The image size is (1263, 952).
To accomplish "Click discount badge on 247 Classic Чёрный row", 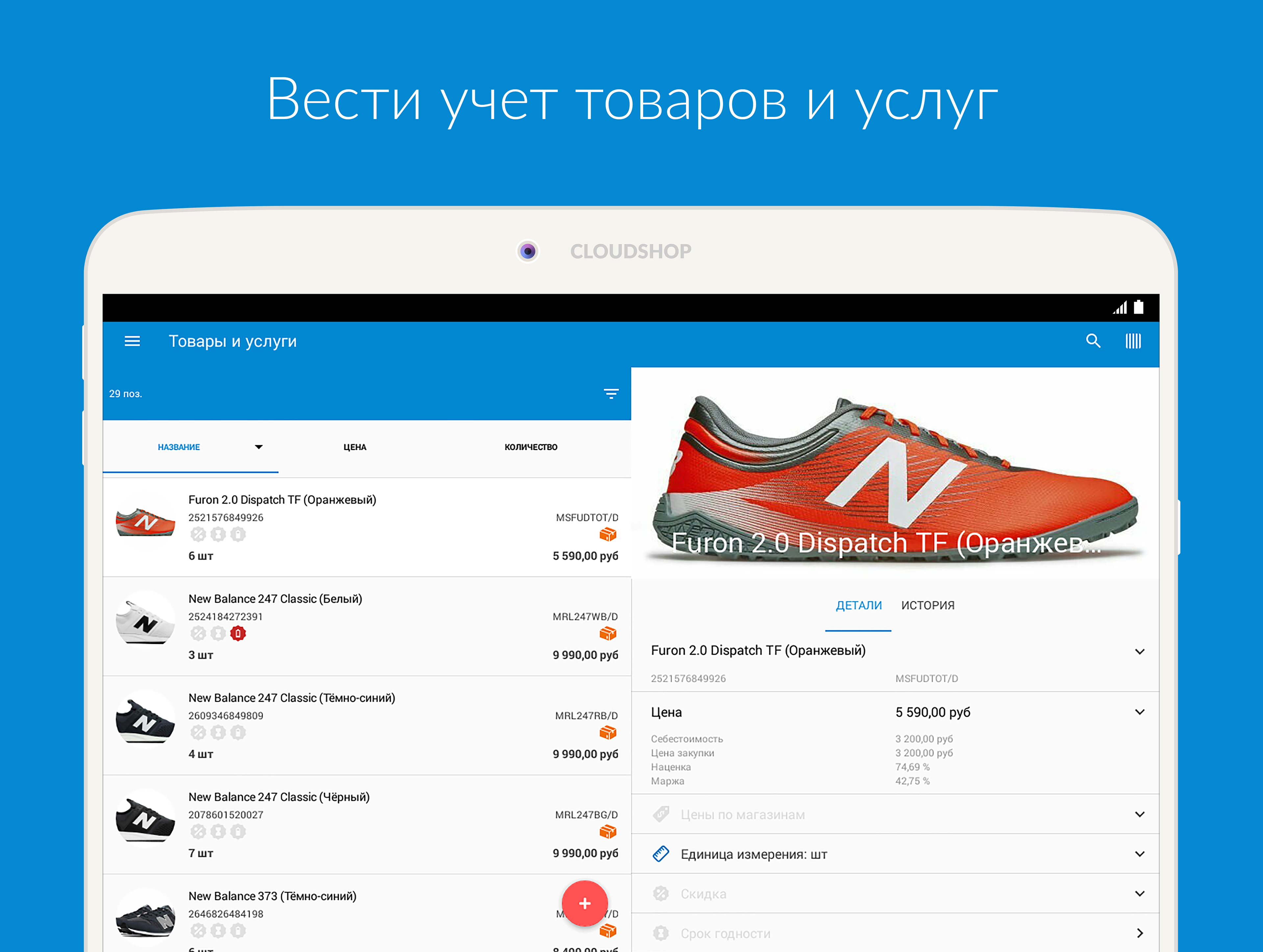I will point(198,832).
